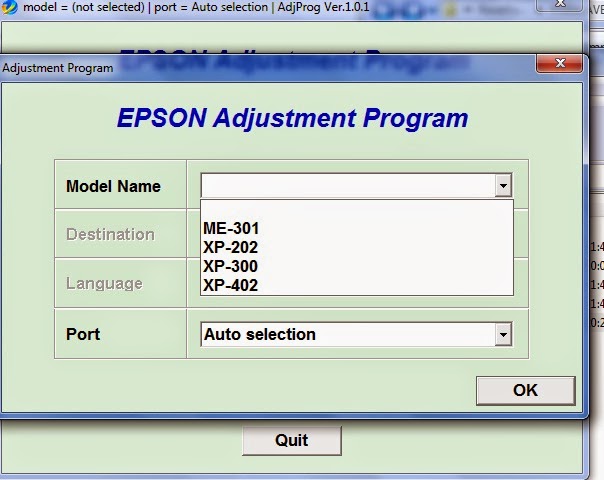604x480 pixels.
Task: Click Quit in the main window
Action: tap(292, 440)
